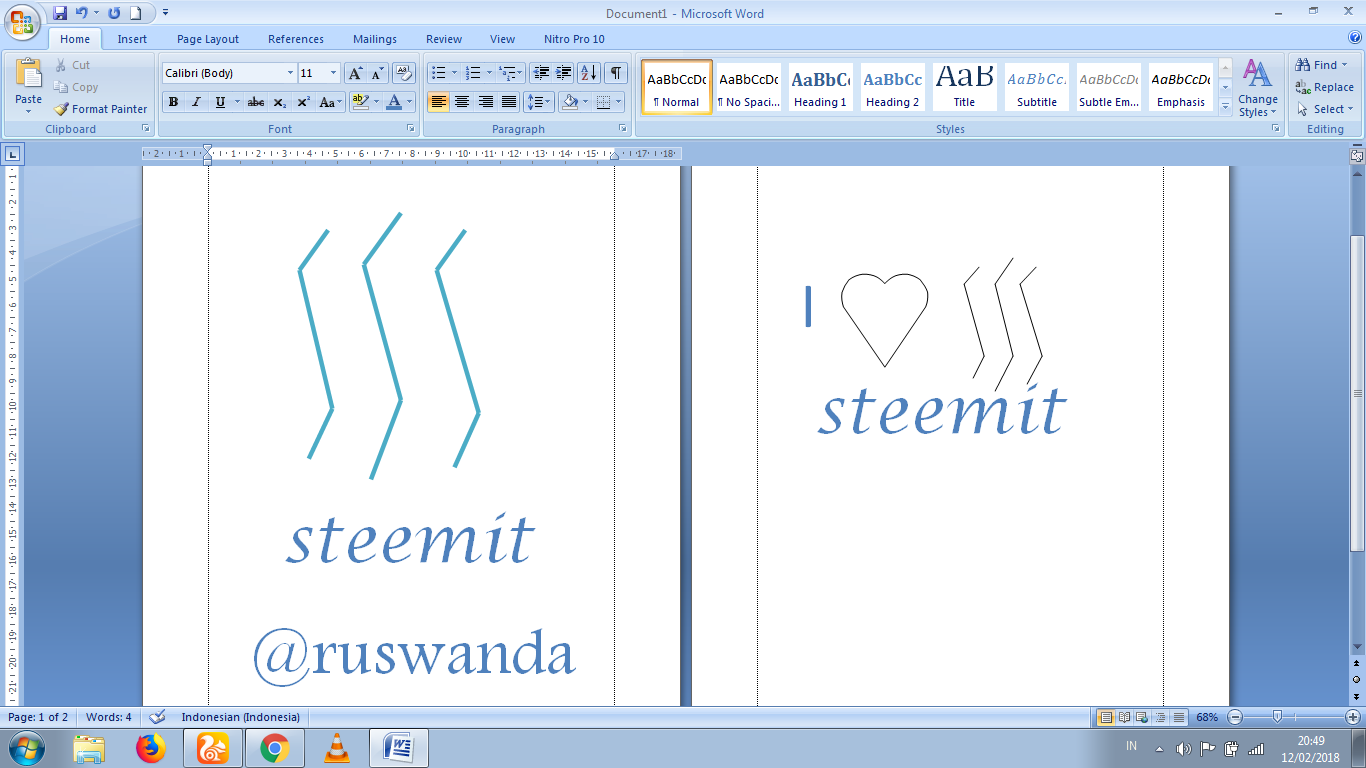Expand the Font dialog launcher
The image size is (1366, 768).
410,129
